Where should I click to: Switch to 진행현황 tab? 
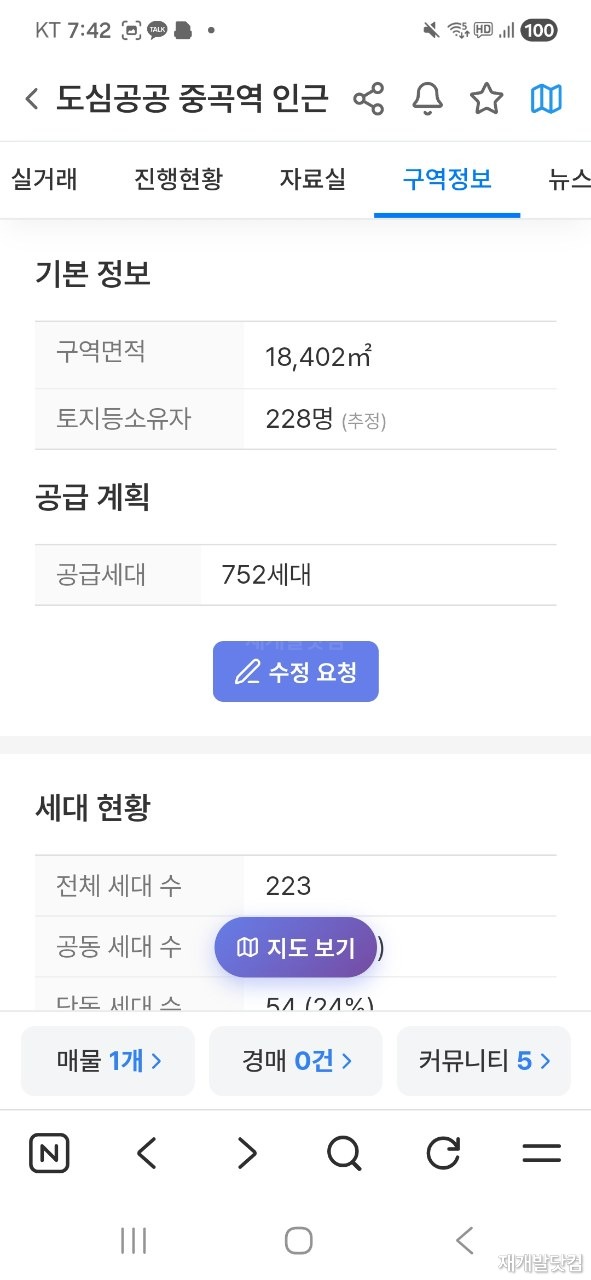coord(178,180)
